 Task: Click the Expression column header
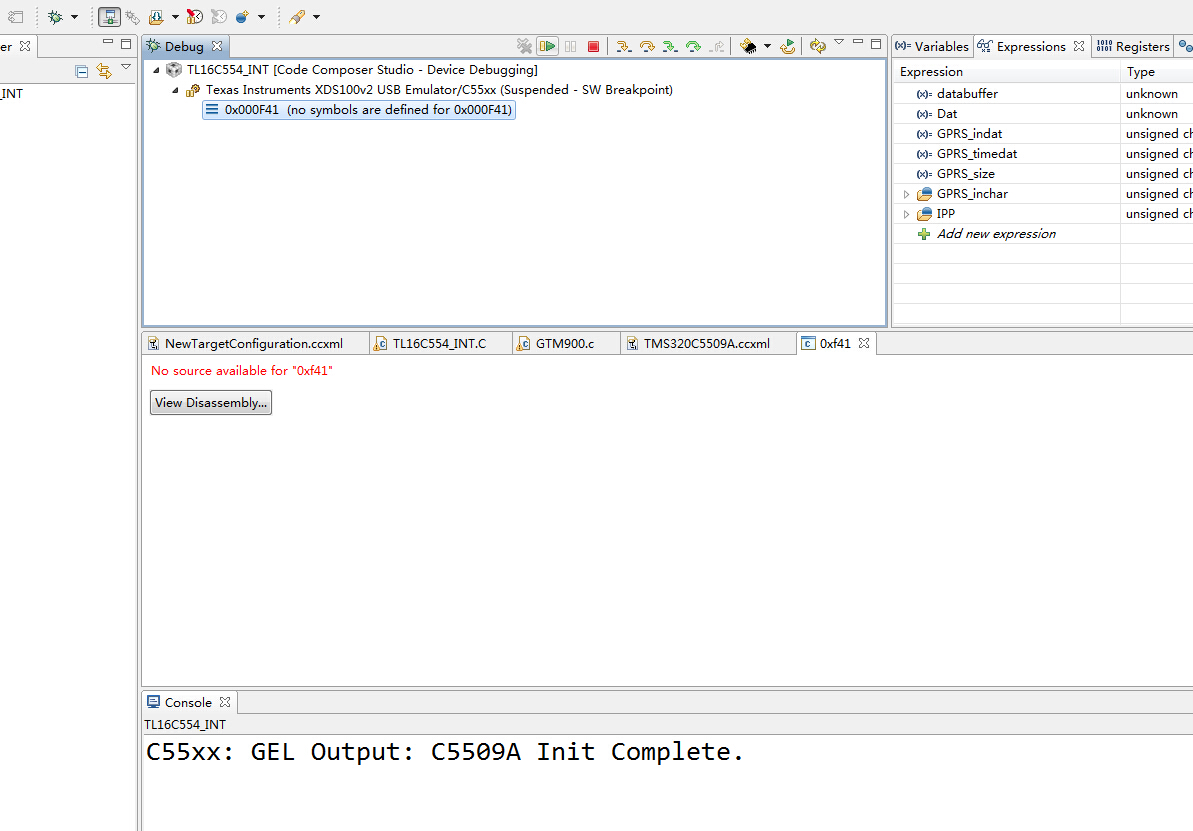1006,72
